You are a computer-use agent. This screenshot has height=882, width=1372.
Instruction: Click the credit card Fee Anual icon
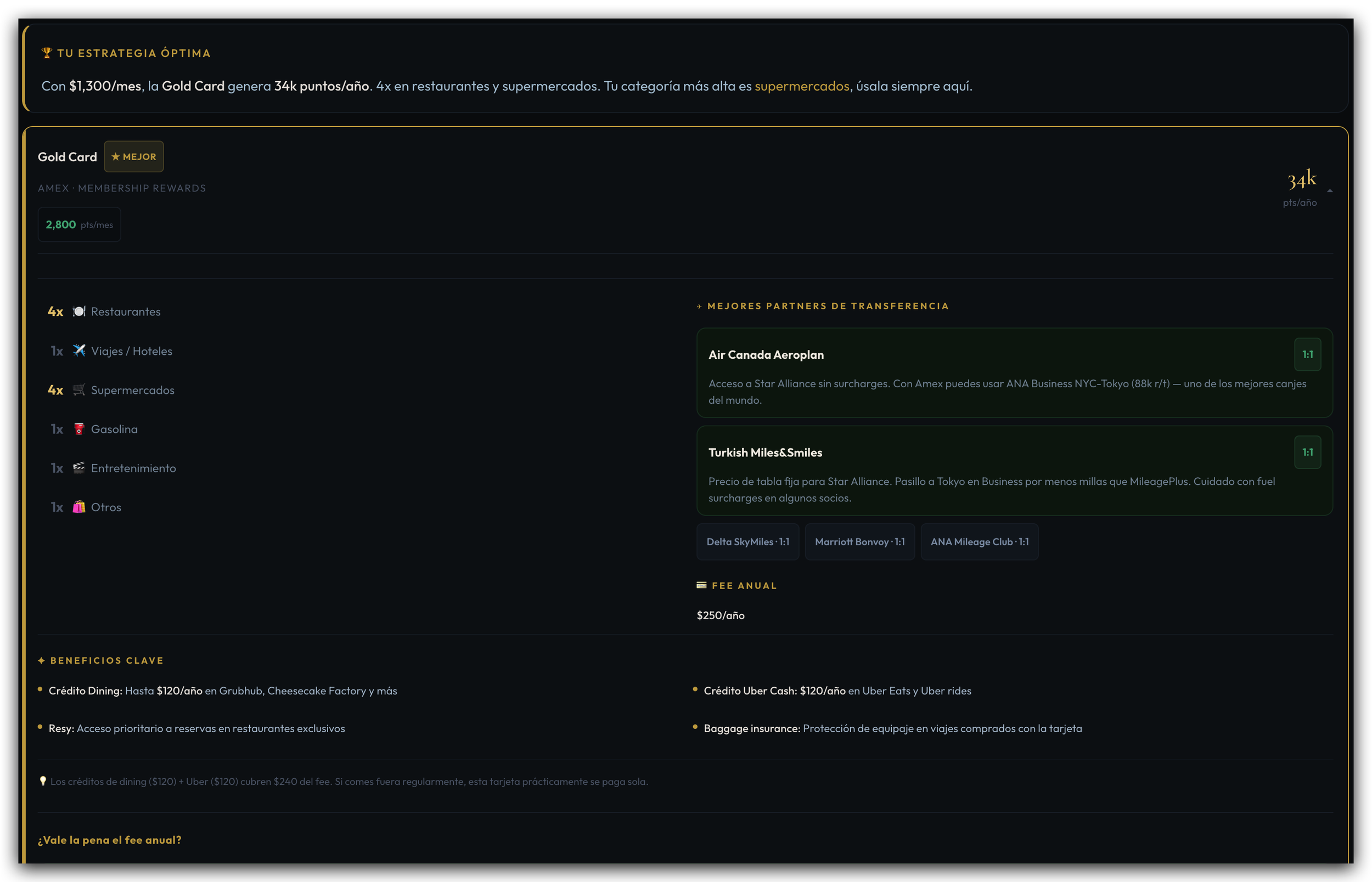tap(701, 585)
